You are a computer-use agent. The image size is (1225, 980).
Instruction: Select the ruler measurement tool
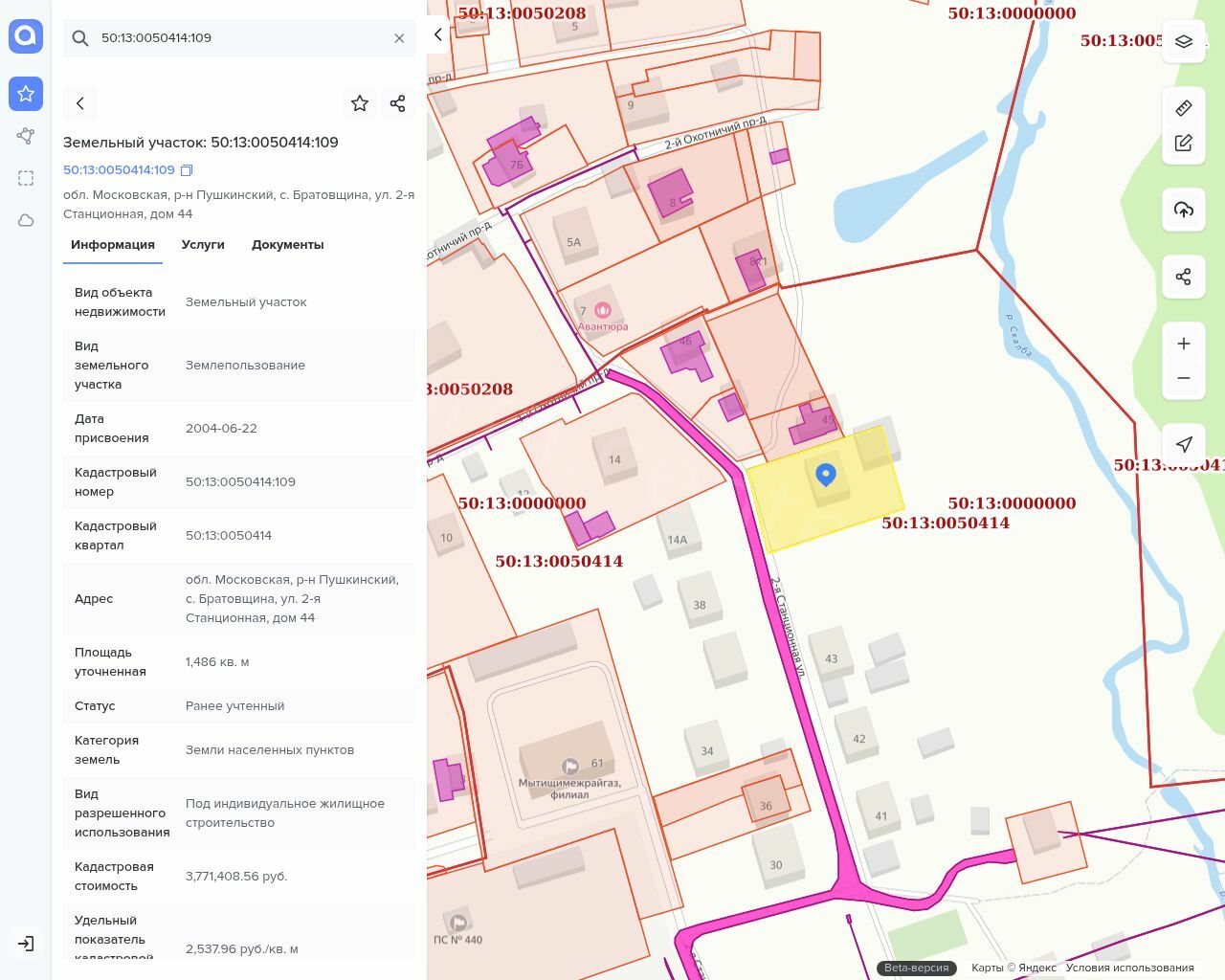(1184, 108)
